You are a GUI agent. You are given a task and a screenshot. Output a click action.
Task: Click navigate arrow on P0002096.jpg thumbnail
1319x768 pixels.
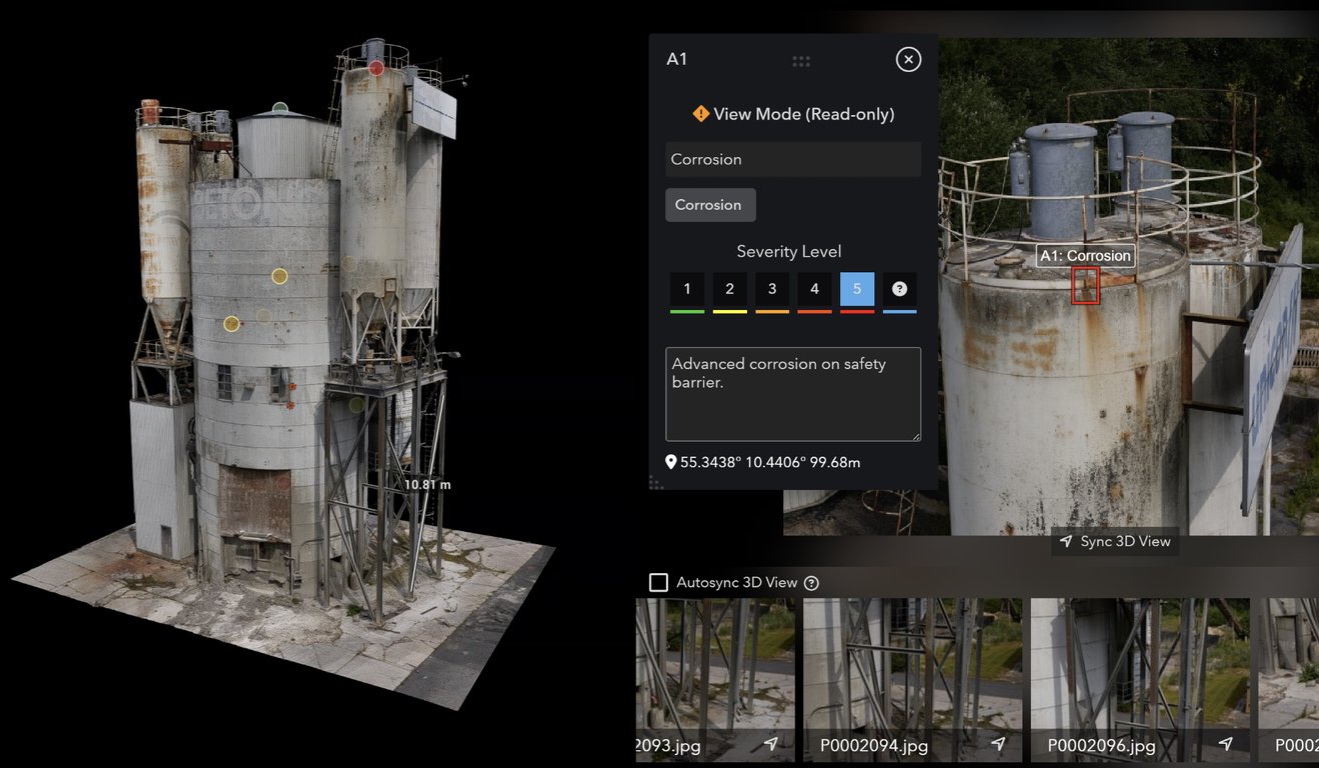pos(1225,745)
